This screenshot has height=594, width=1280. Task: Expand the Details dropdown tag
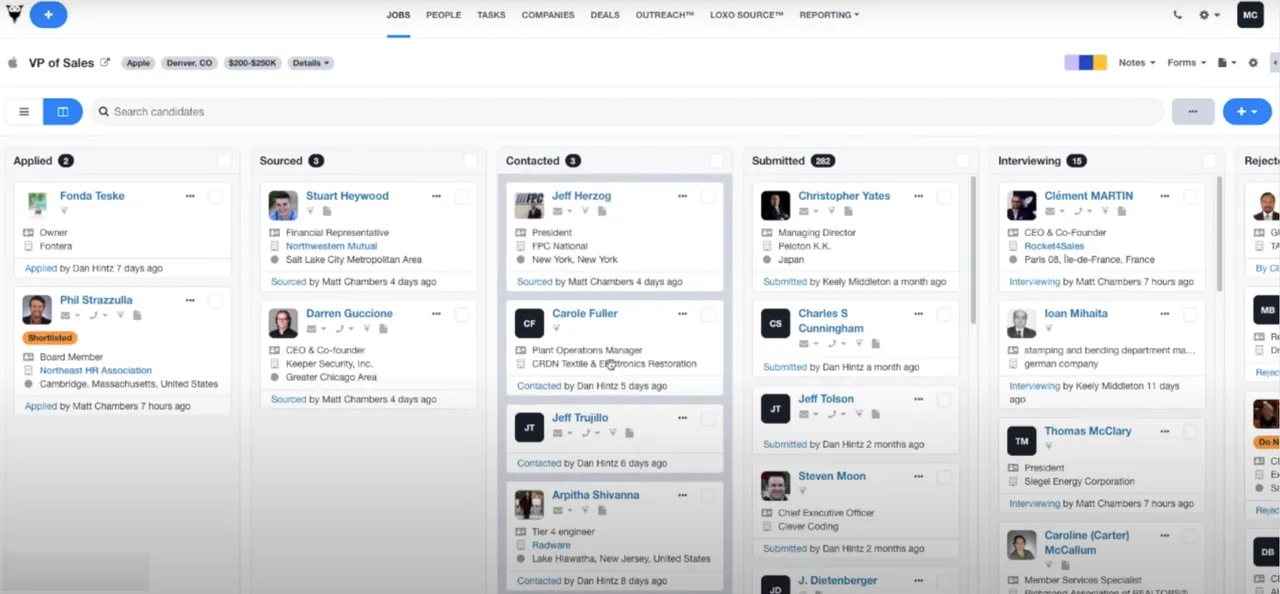[x=310, y=63]
